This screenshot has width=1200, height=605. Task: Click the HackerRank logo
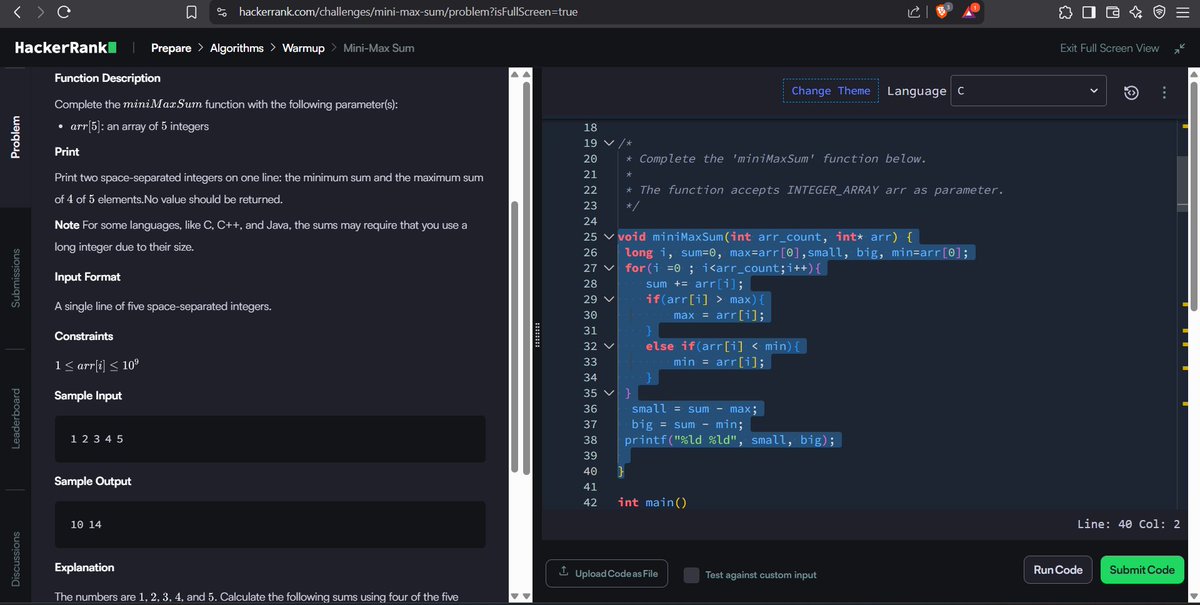[x=66, y=48]
